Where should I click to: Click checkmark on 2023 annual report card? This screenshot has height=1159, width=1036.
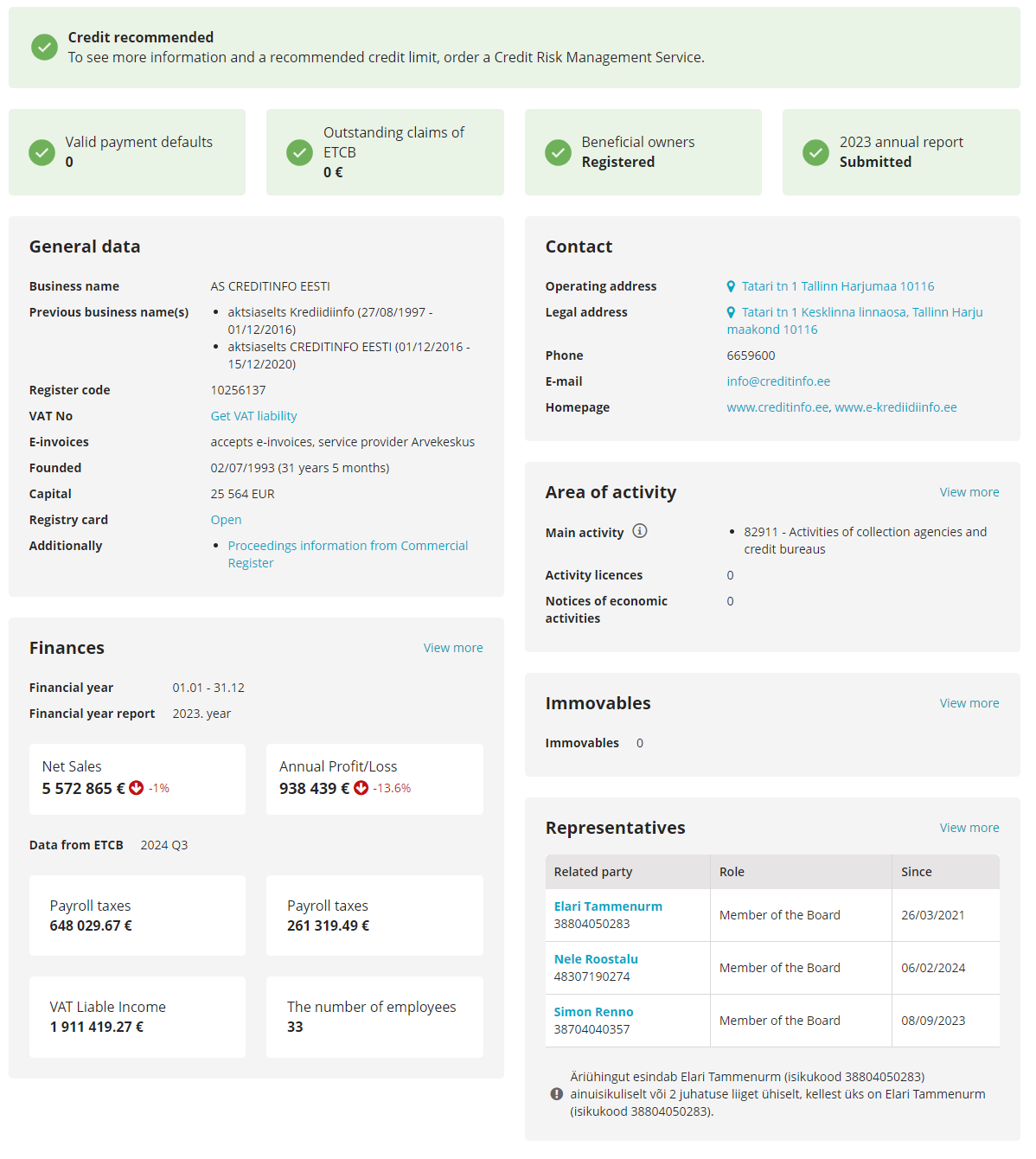point(815,152)
